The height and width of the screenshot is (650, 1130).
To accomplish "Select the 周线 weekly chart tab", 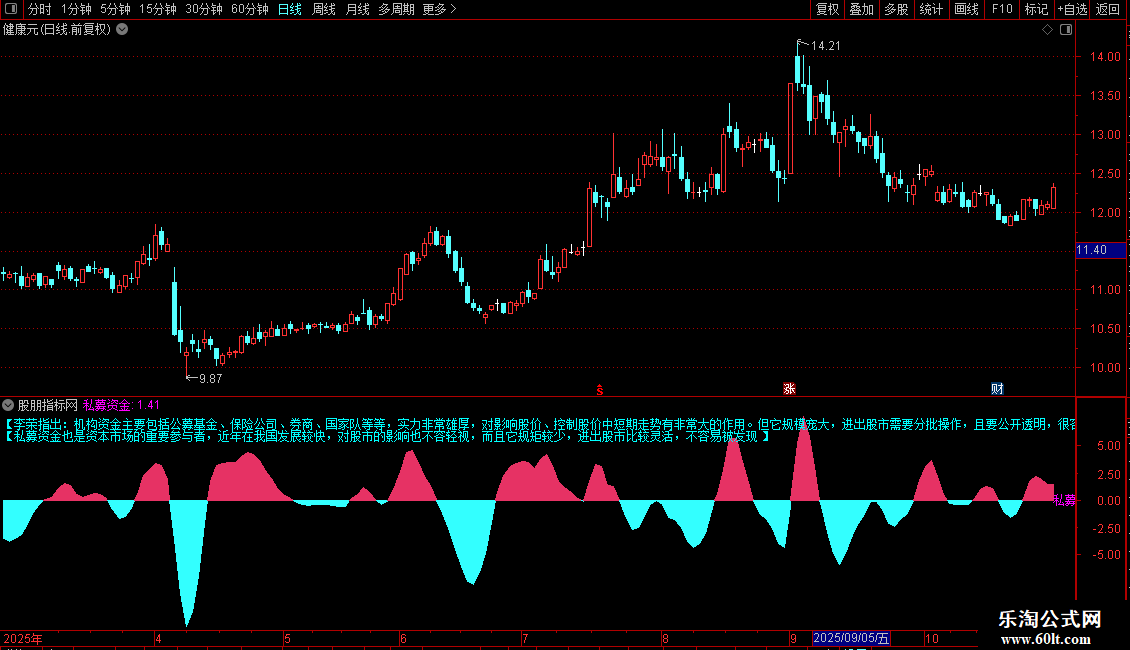I will pyautogui.click(x=324, y=9).
